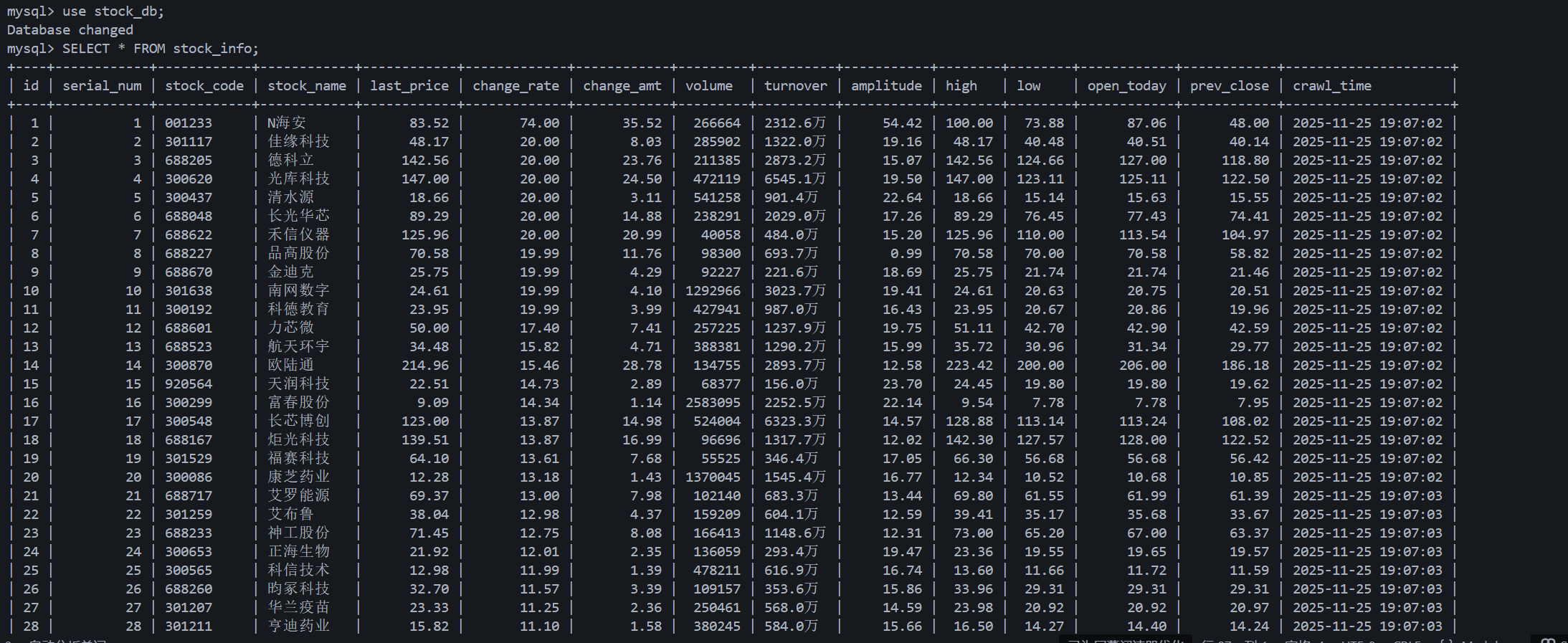Click open_today 67.00 for 神工股份
Viewport: 1568px width, 643px height.
tap(1147, 533)
